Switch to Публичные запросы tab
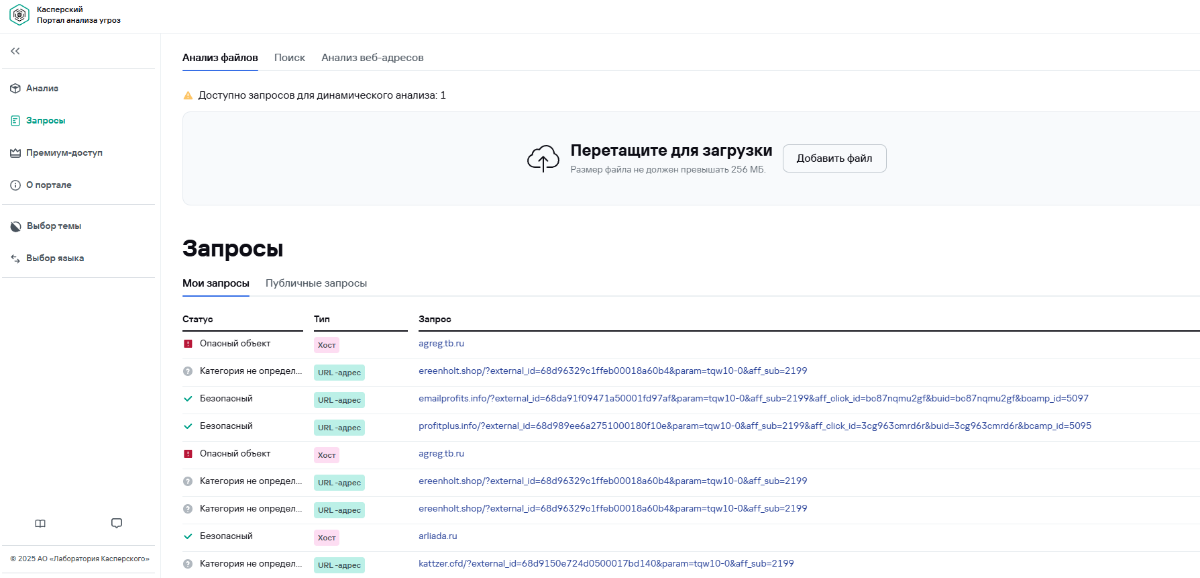The height and width of the screenshot is (578, 1200). click(x=316, y=283)
